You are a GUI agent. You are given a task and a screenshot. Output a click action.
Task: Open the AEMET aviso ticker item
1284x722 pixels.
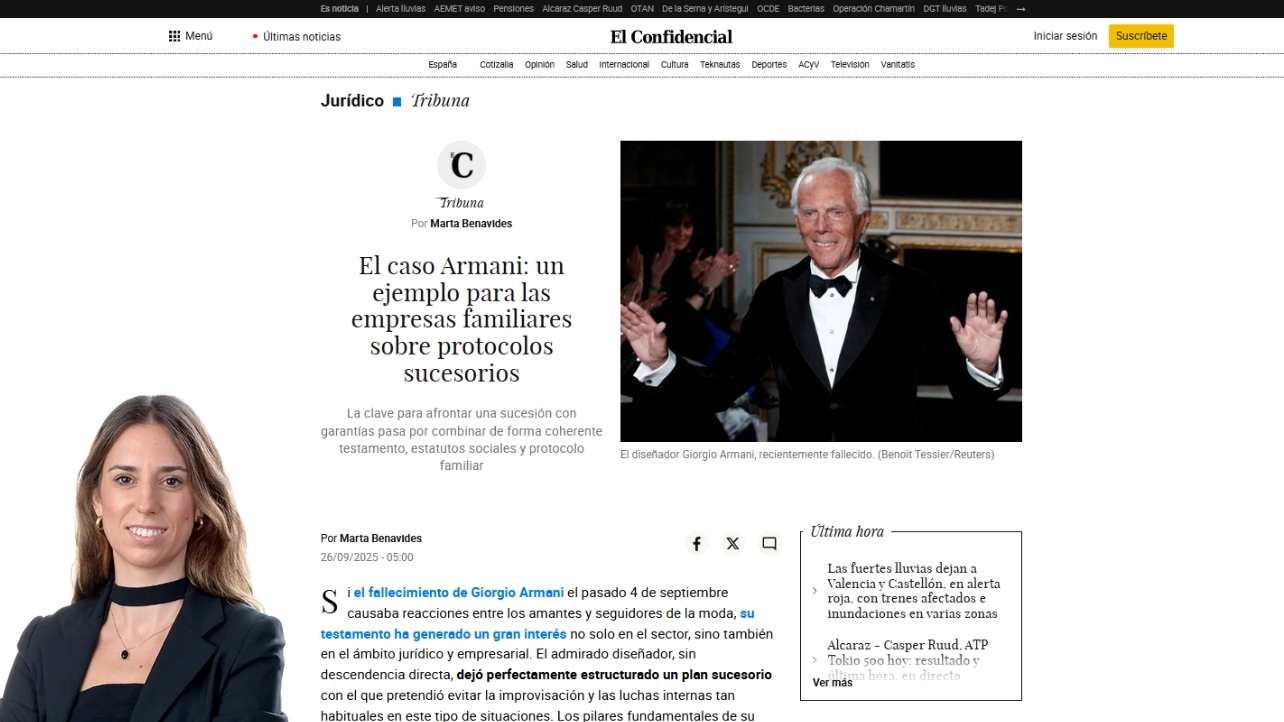click(x=457, y=8)
